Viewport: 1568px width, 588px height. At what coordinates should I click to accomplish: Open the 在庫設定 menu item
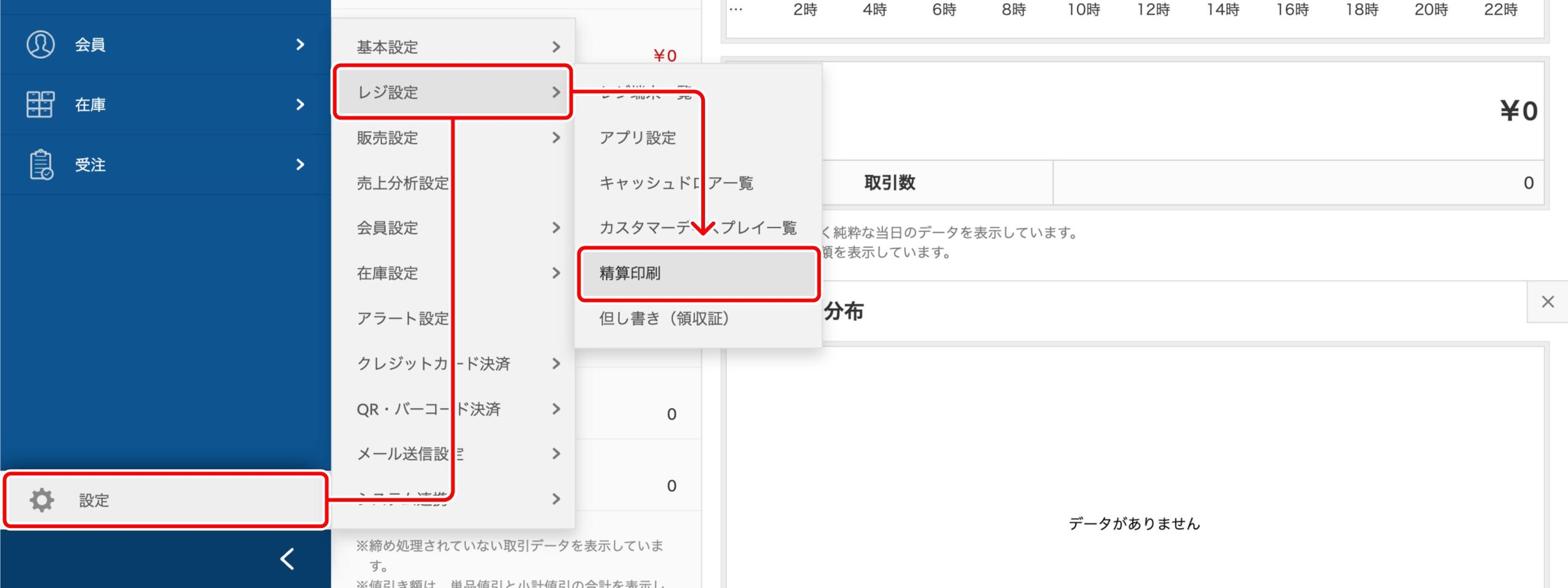[453, 273]
